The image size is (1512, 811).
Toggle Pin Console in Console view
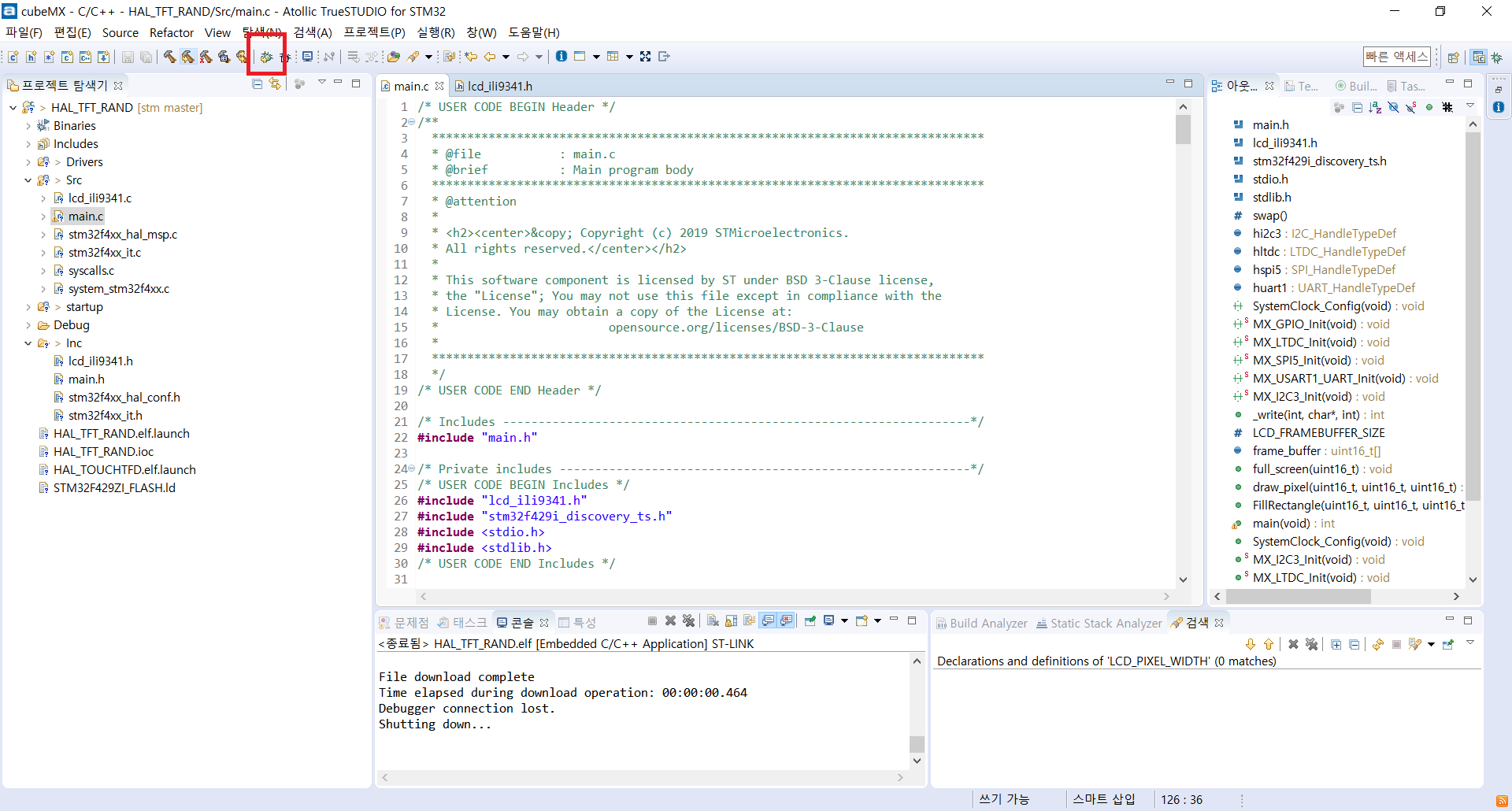[810, 621]
